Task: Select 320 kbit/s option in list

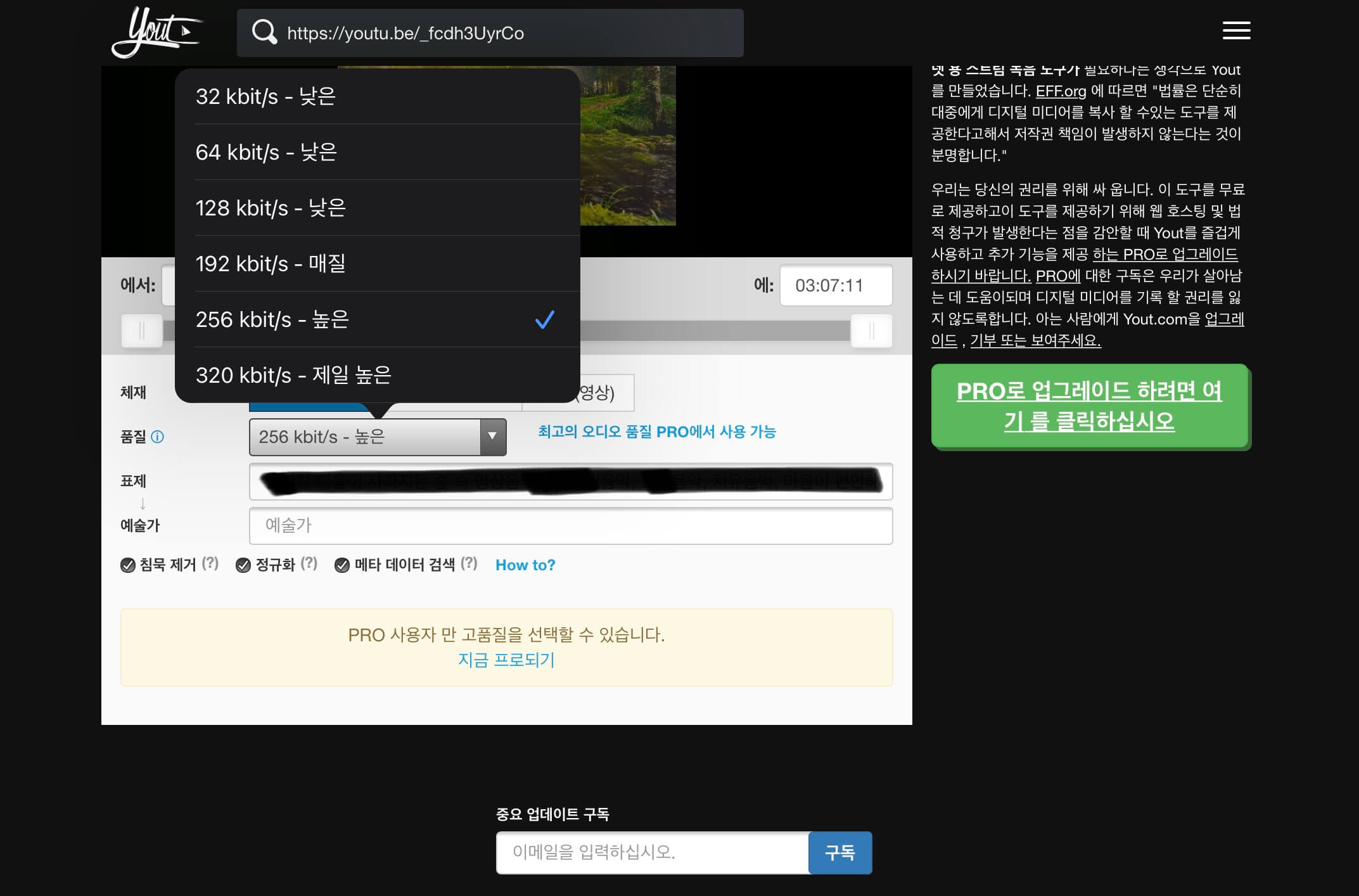Action: (x=377, y=375)
